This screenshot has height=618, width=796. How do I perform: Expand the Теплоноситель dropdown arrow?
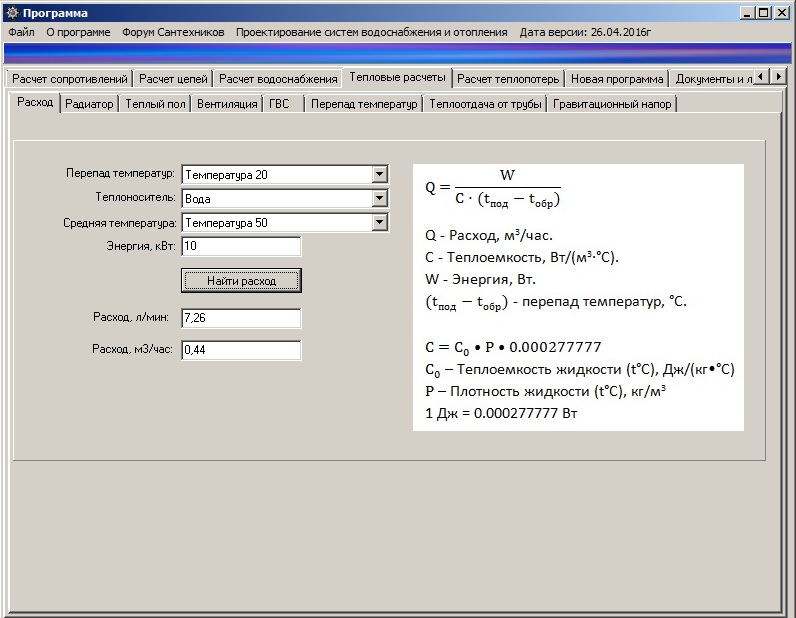tap(379, 198)
